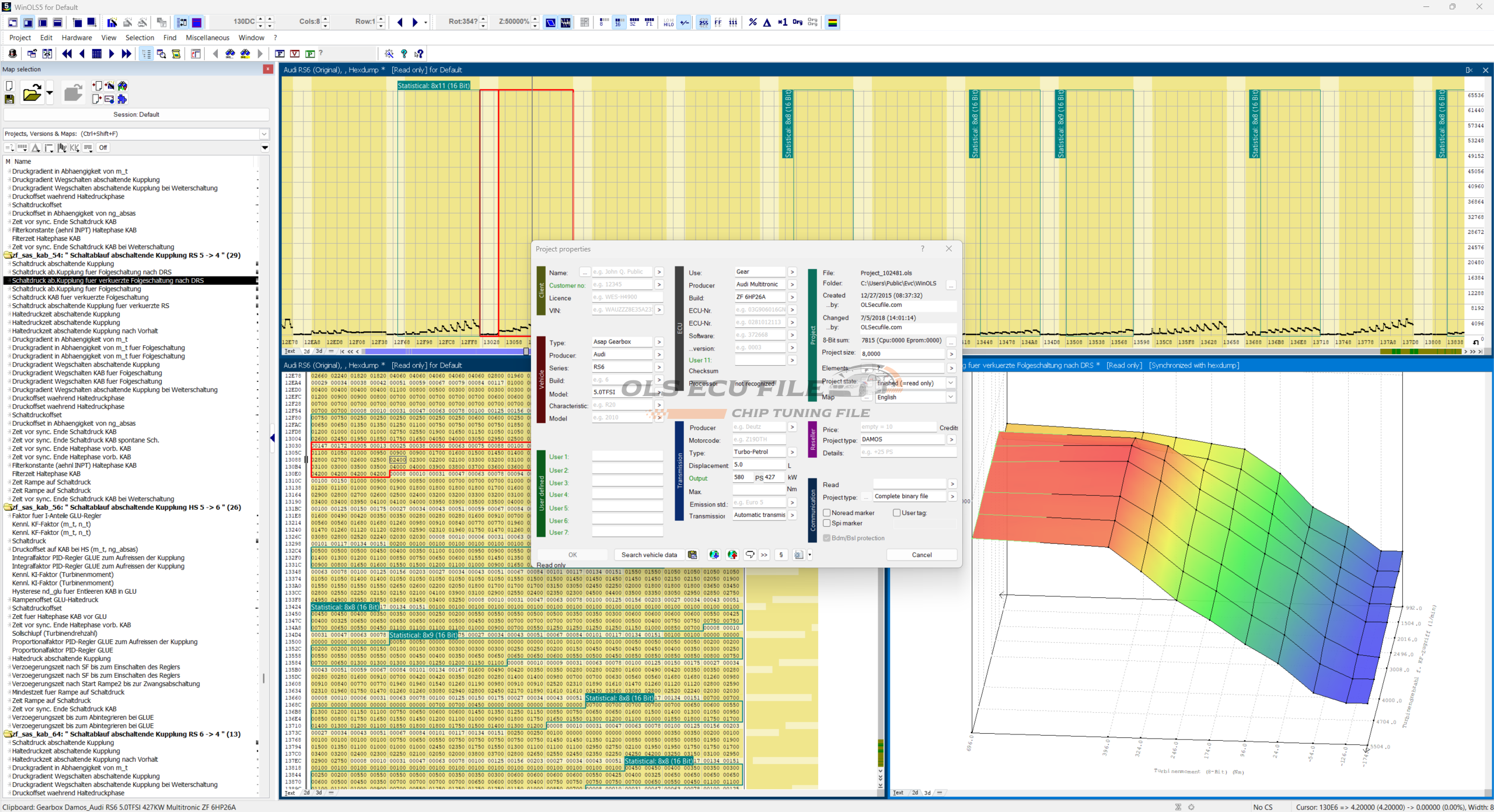Image resolution: width=1494 pixels, height=812 pixels.
Task: Activate the Org original values icon
Action: 797,22
